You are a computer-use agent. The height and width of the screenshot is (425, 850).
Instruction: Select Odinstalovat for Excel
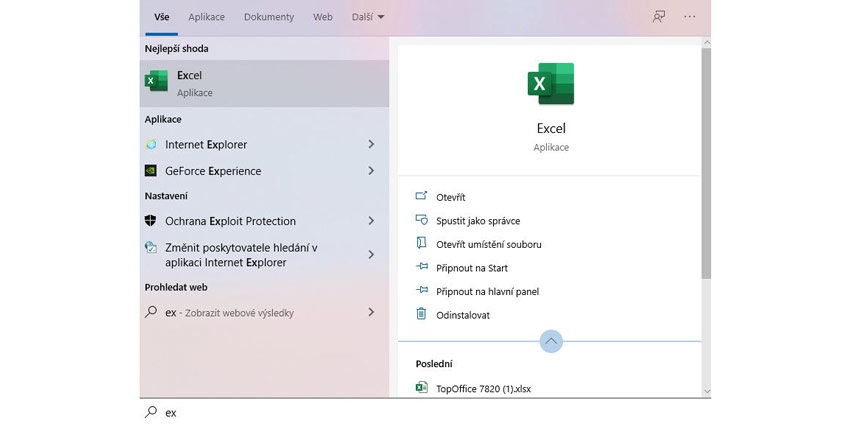click(x=462, y=315)
